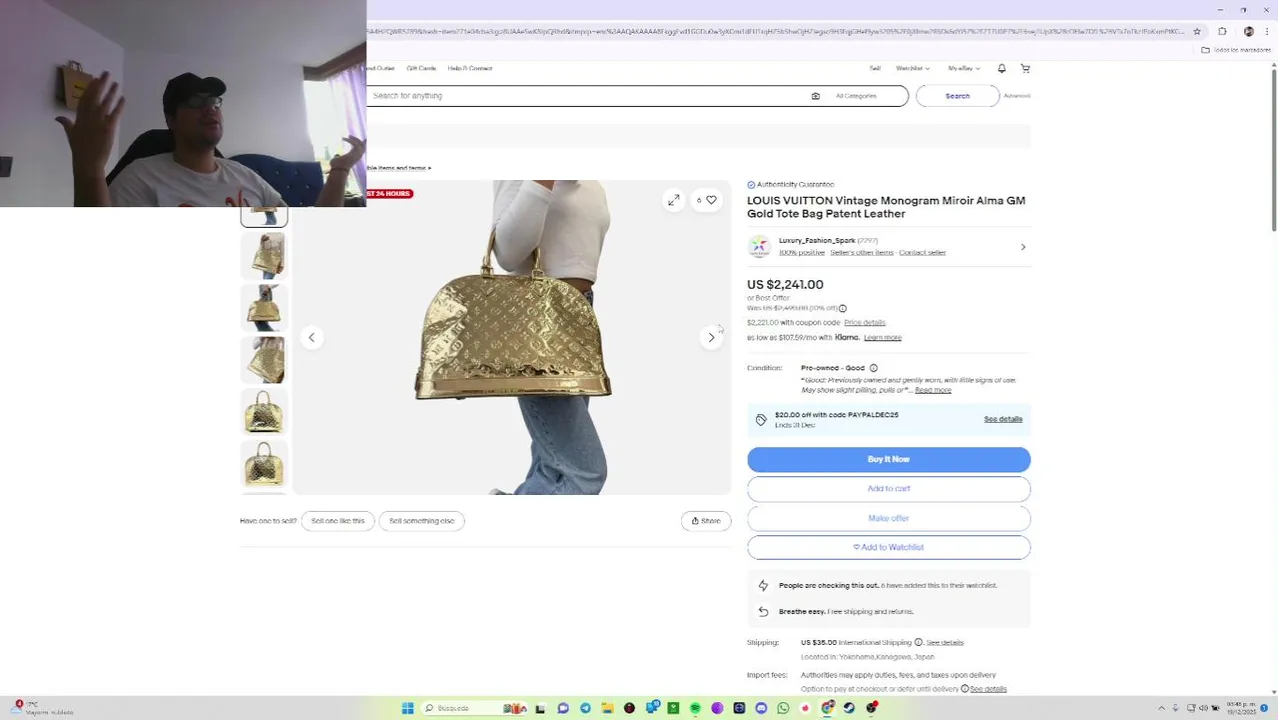This screenshot has height=720, width=1278.
Task: Click the Share button
Action: pyautogui.click(x=706, y=521)
